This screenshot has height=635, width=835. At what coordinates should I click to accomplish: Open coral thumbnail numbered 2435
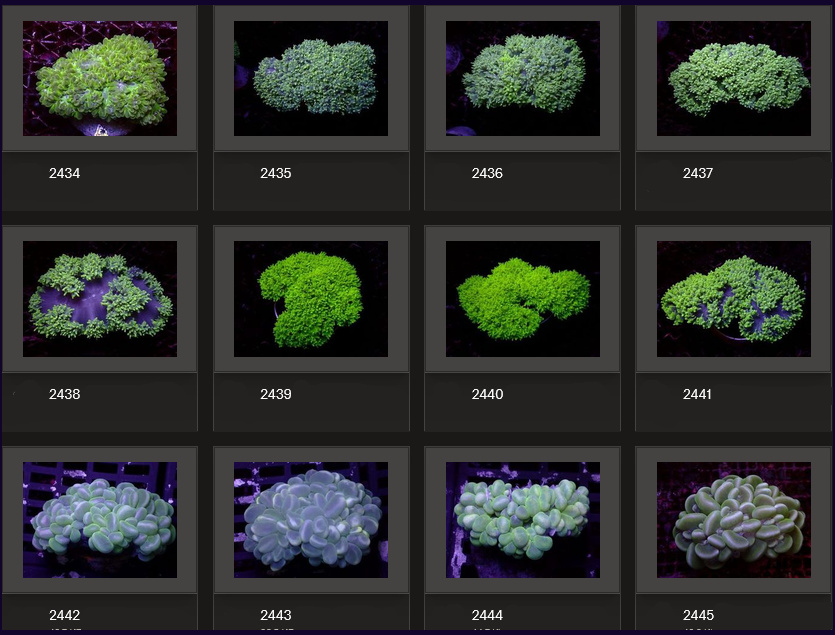[311, 78]
